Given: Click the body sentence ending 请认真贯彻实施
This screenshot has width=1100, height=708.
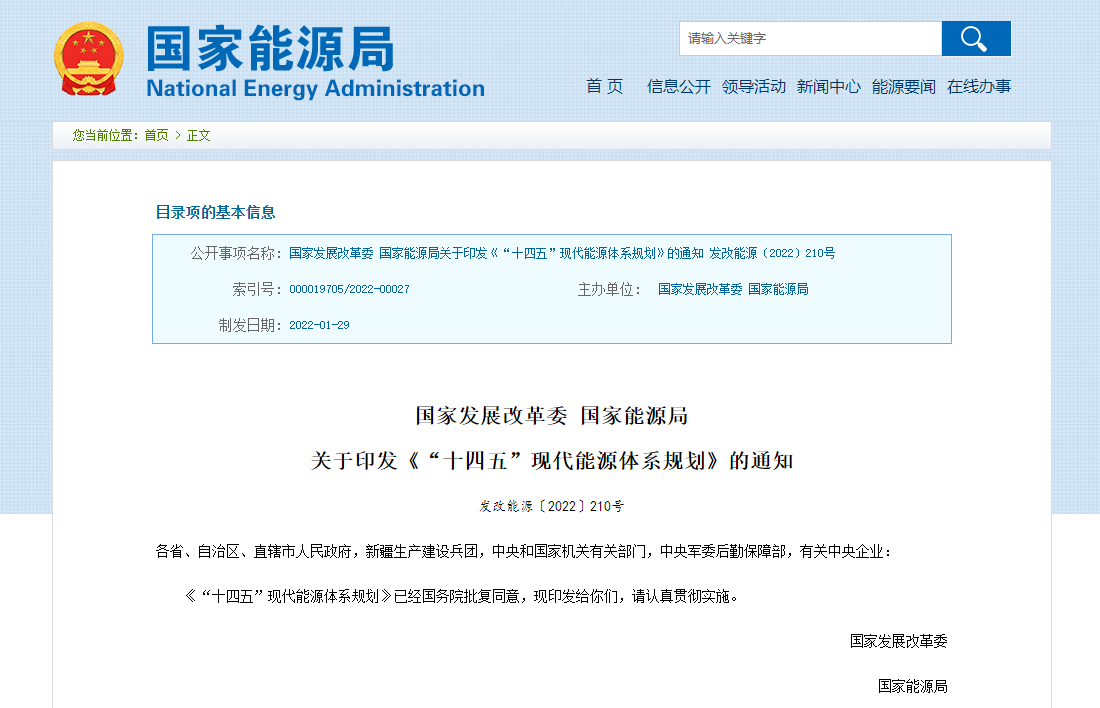Looking at the screenshot, I should pyautogui.click(x=461, y=596).
